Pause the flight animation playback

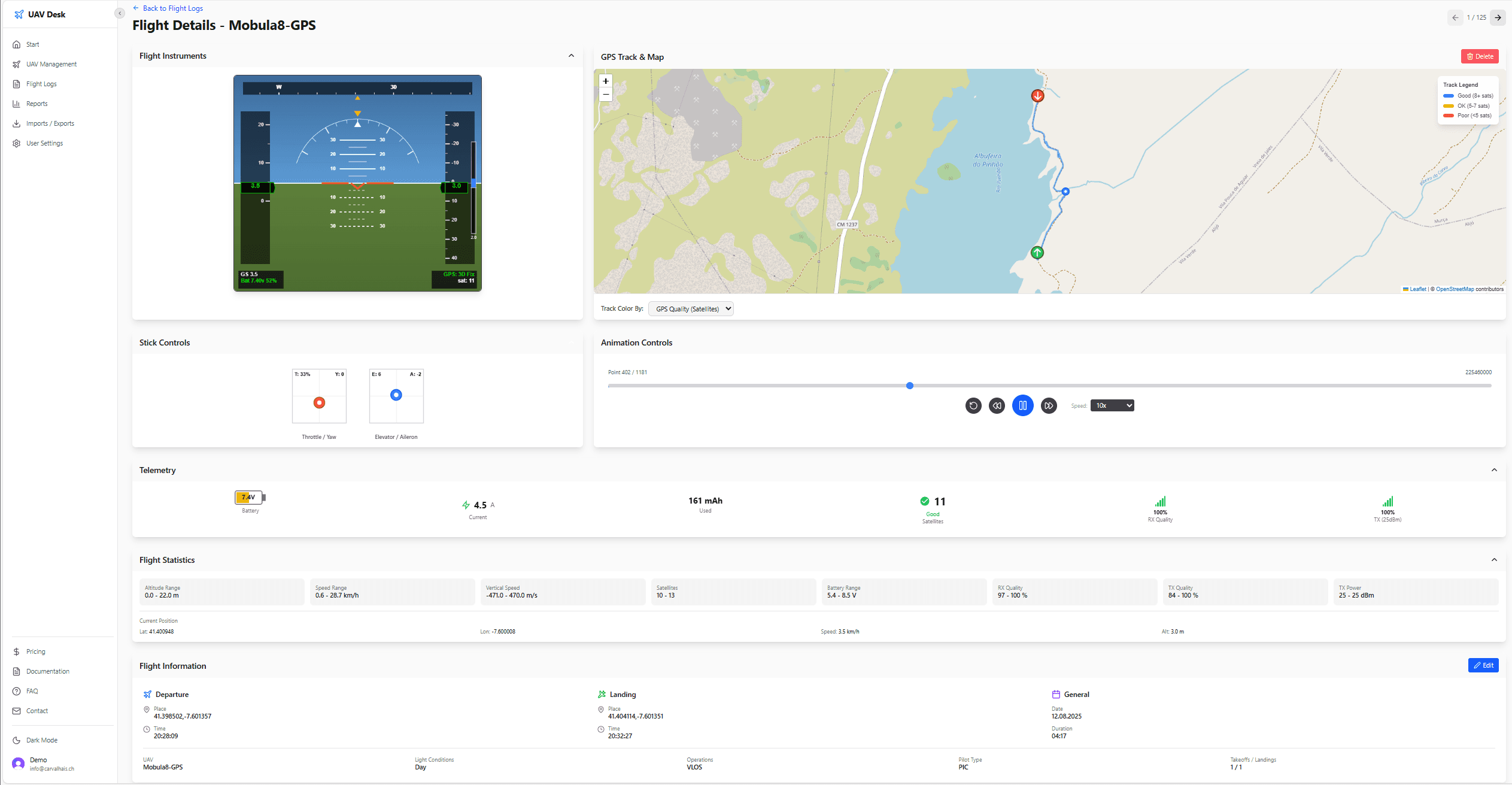pyautogui.click(x=1022, y=405)
